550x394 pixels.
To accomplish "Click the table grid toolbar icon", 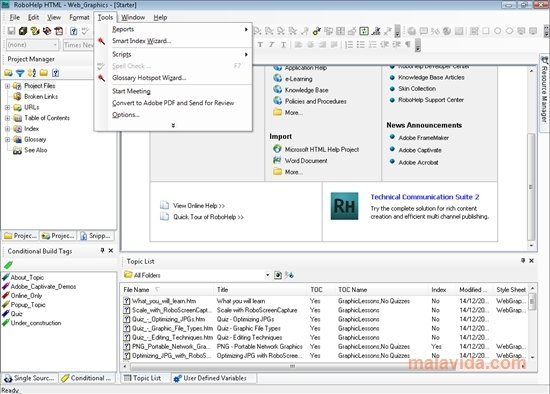I will (340, 31).
